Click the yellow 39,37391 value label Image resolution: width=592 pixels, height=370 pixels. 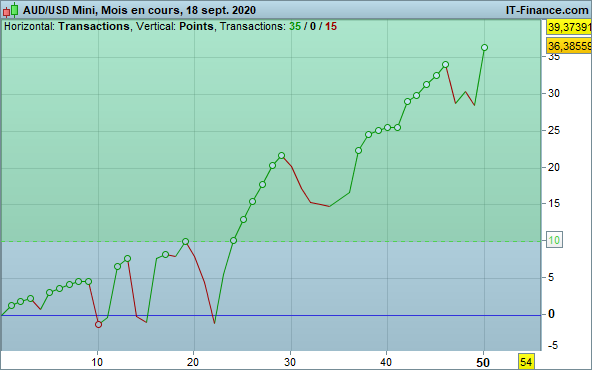(569, 27)
